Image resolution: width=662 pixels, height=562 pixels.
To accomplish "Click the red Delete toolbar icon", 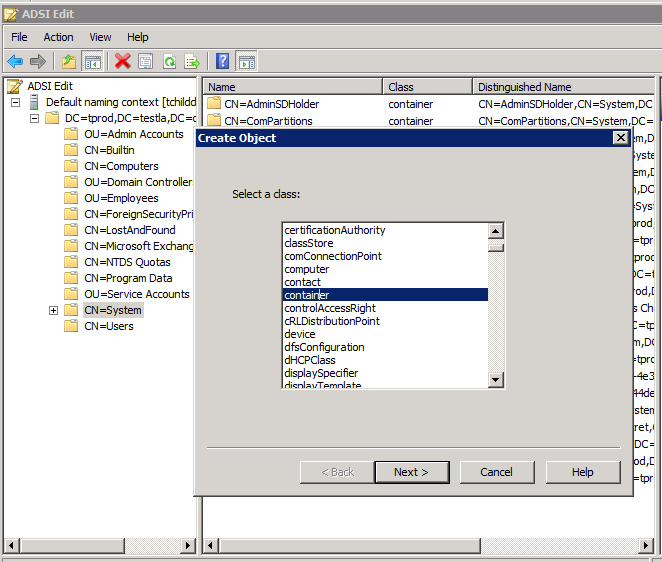I will click(123, 62).
